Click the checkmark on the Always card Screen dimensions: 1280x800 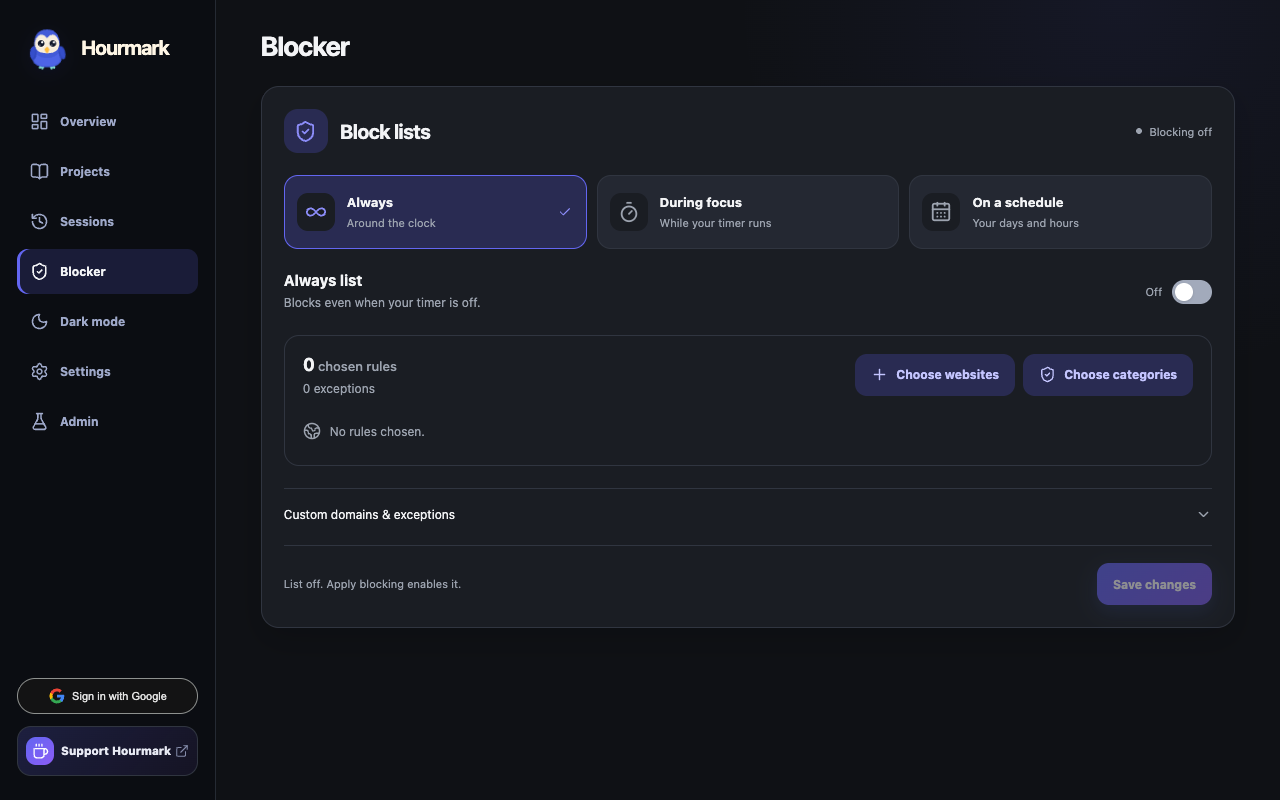pos(565,212)
